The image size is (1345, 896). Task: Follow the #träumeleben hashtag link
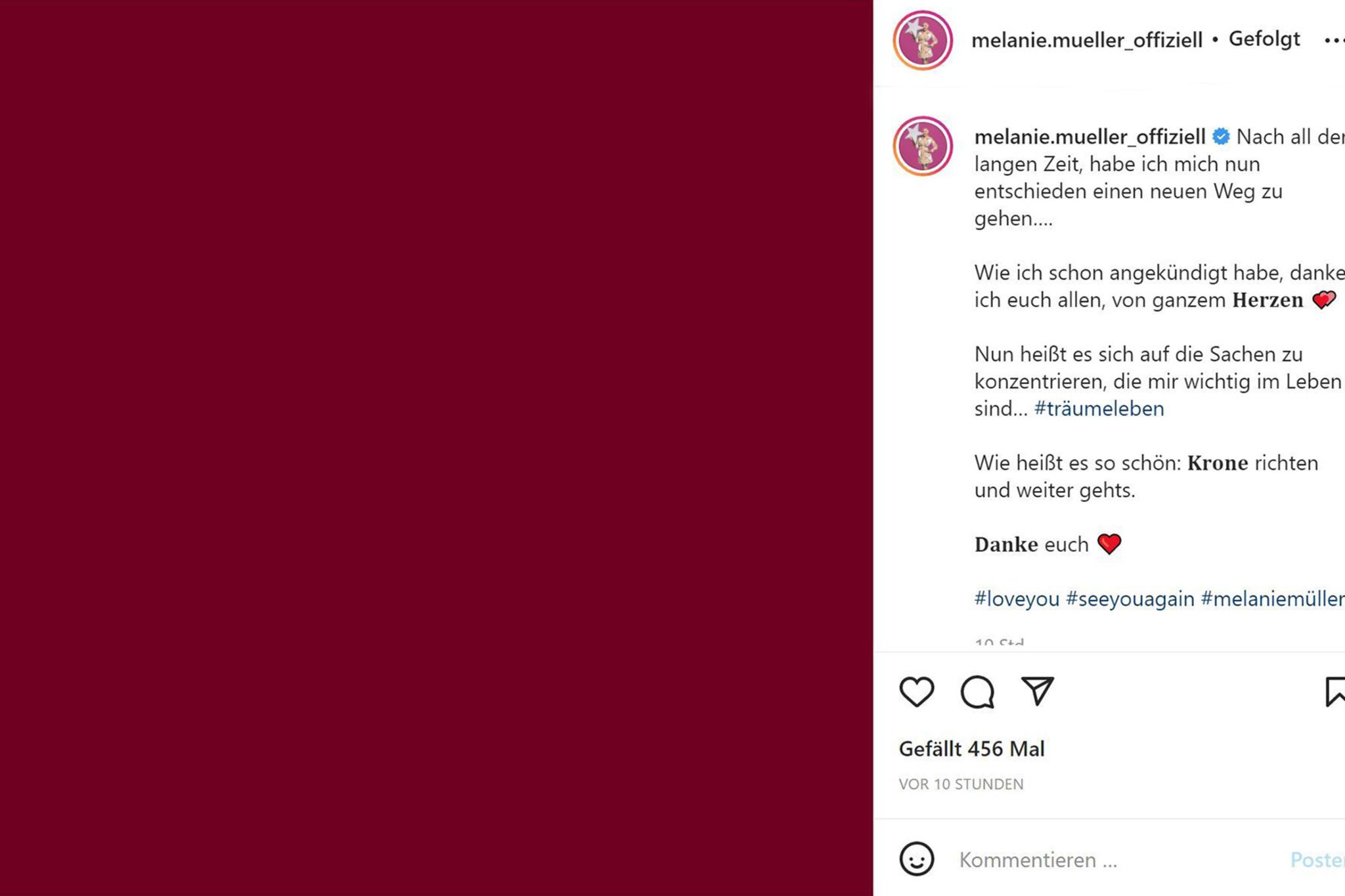tap(1099, 408)
